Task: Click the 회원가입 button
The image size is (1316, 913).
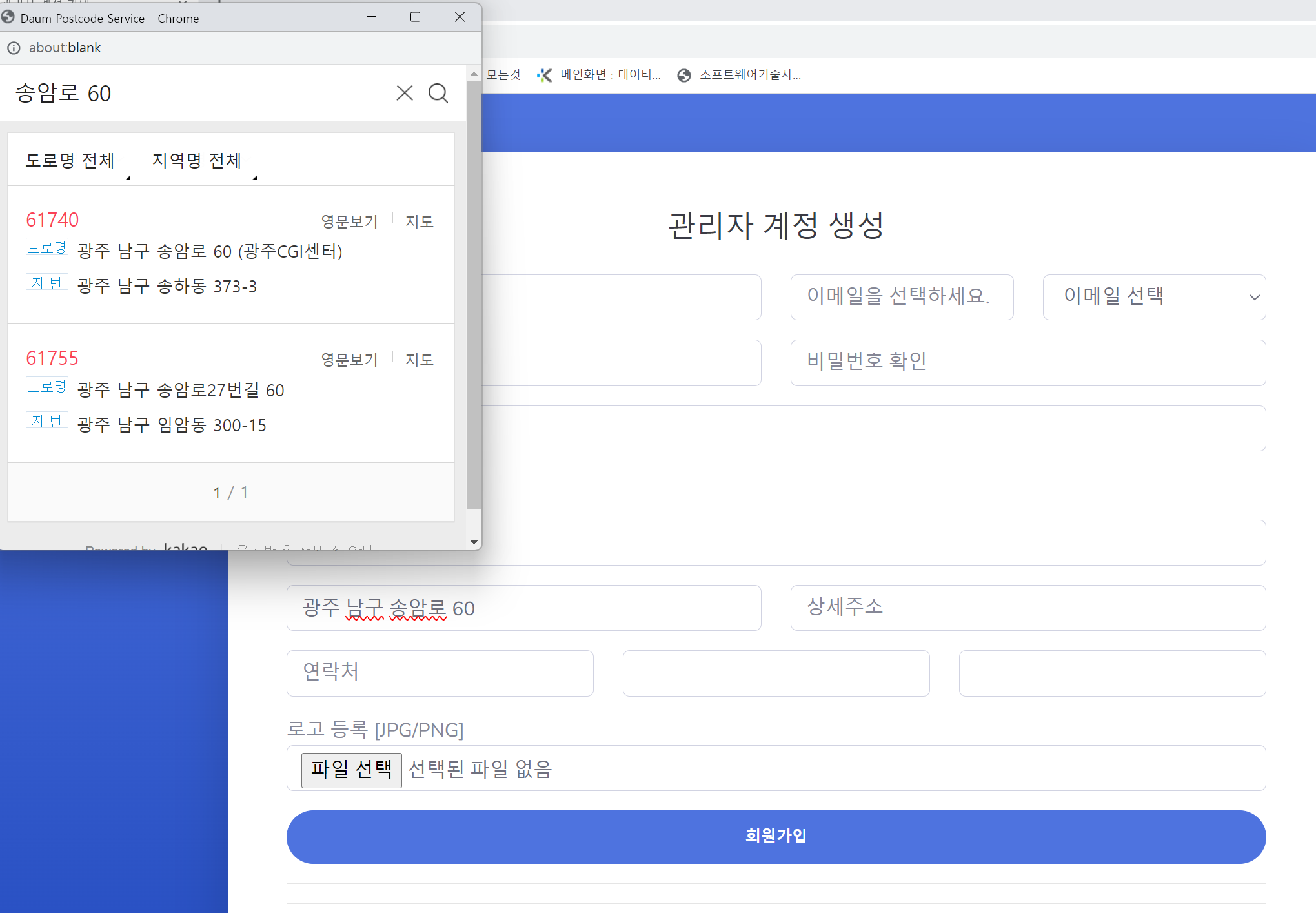Action: click(x=775, y=836)
